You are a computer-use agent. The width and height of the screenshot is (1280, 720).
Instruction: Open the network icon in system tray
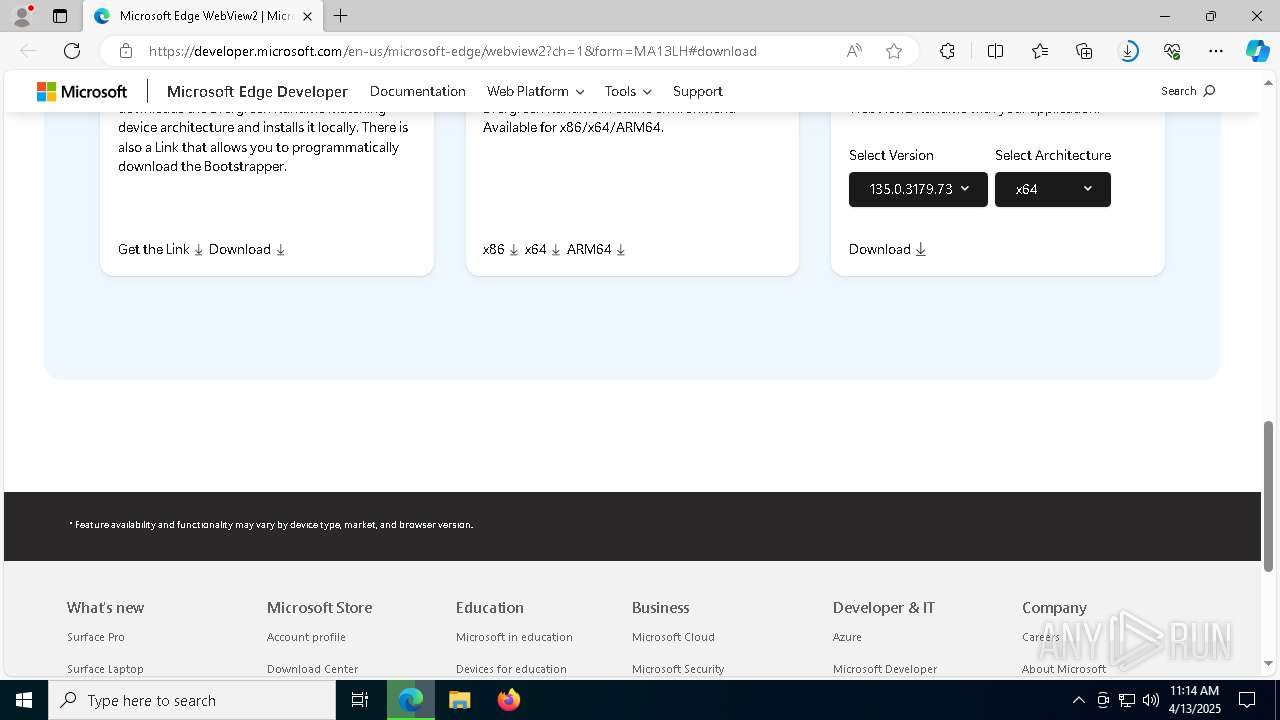(x=1127, y=700)
